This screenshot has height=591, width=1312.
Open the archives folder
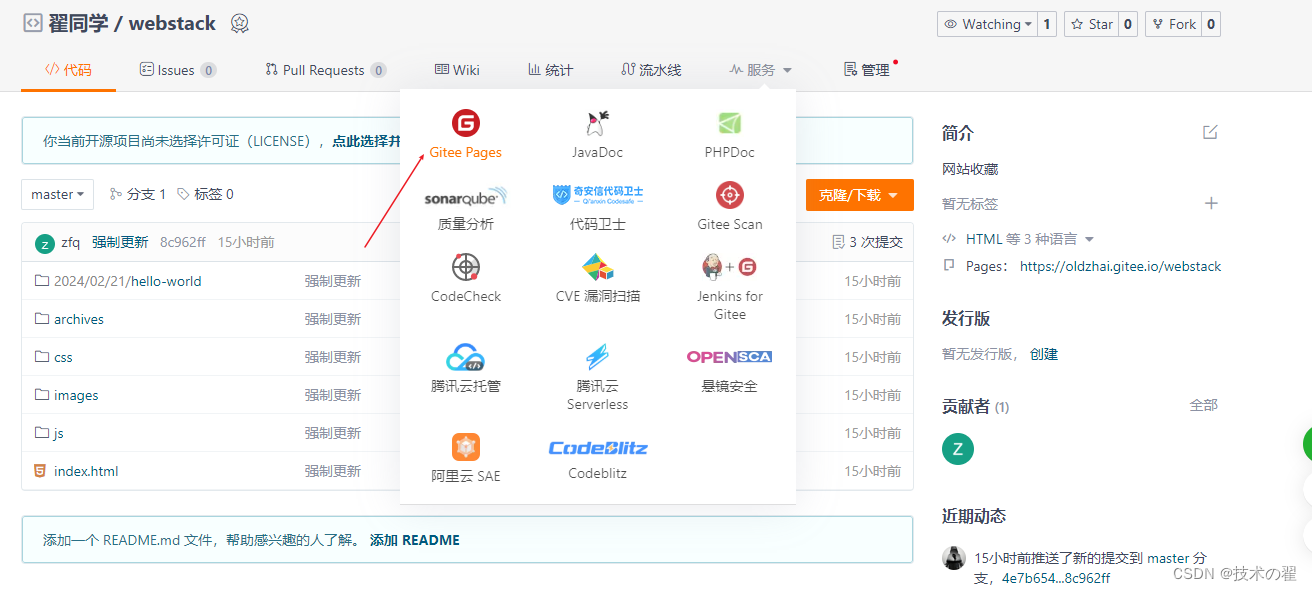79,319
